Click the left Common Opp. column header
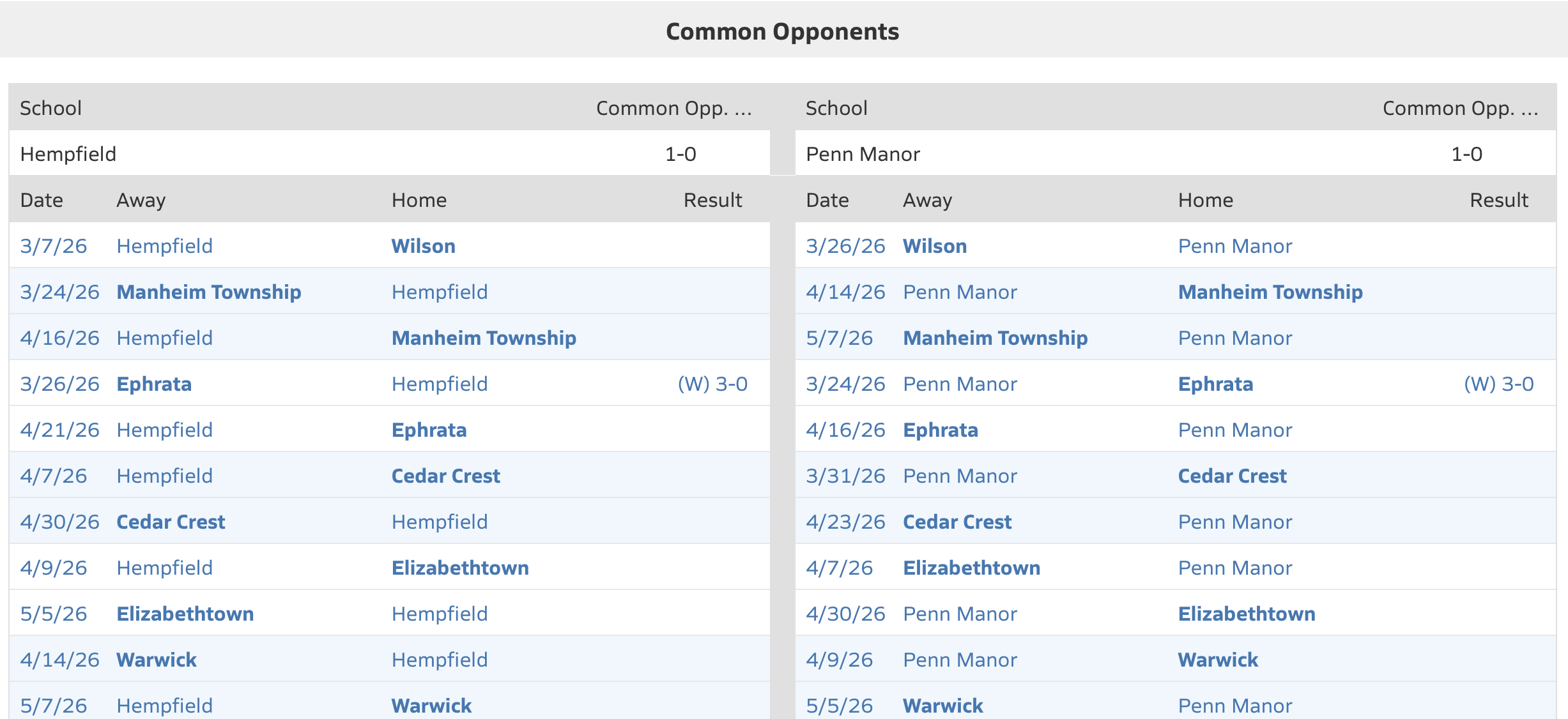 pyautogui.click(x=673, y=108)
